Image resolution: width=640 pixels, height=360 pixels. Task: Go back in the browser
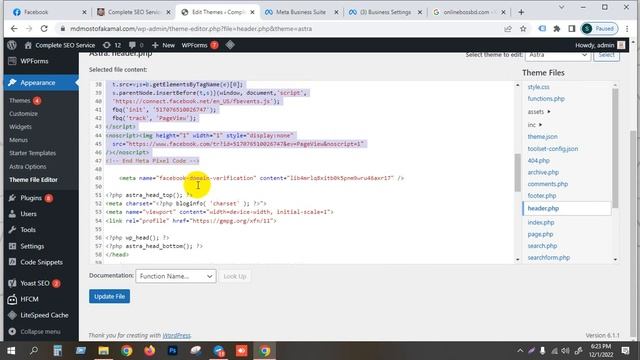coord(14,29)
